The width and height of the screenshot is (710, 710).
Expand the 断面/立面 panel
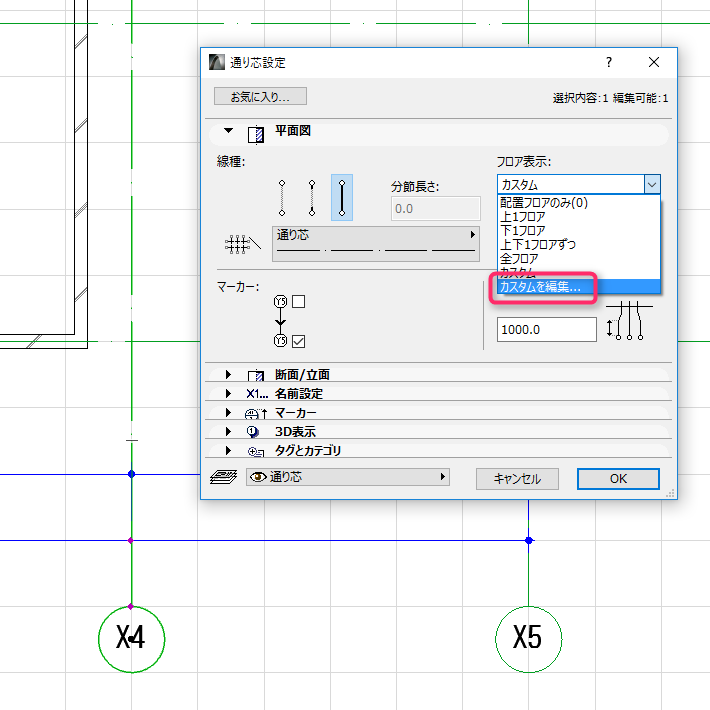coord(228,375)
